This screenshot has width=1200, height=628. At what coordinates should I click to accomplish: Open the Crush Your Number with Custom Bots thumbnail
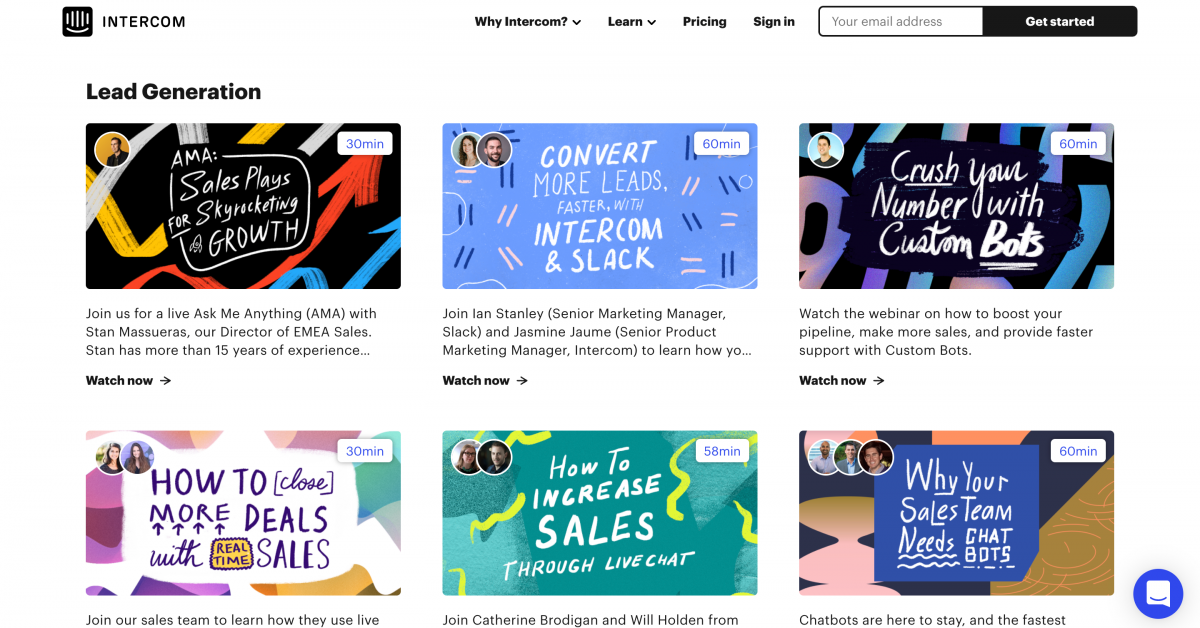click(956, 206)
